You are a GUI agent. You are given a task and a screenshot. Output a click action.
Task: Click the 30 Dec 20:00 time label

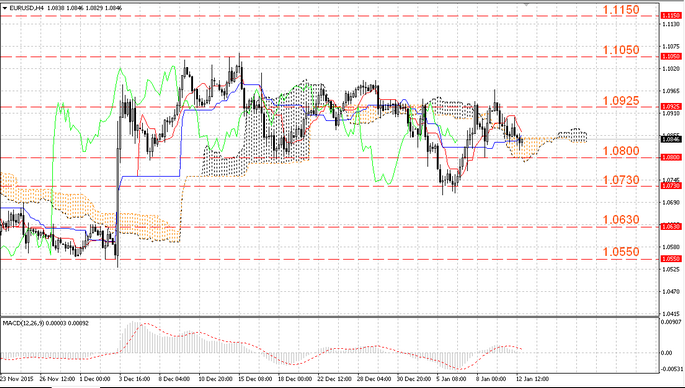tap(415, 379)
